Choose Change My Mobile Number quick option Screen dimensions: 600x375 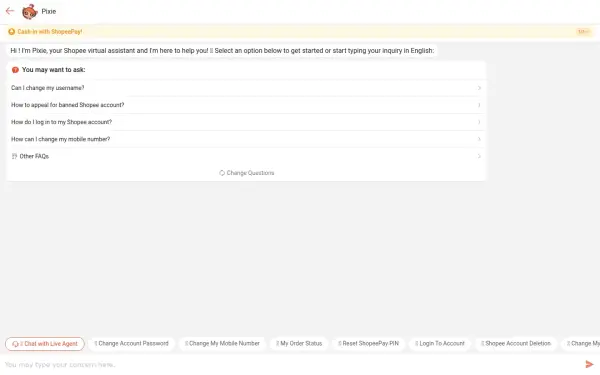pyautogui.click(x=222, y=344)
